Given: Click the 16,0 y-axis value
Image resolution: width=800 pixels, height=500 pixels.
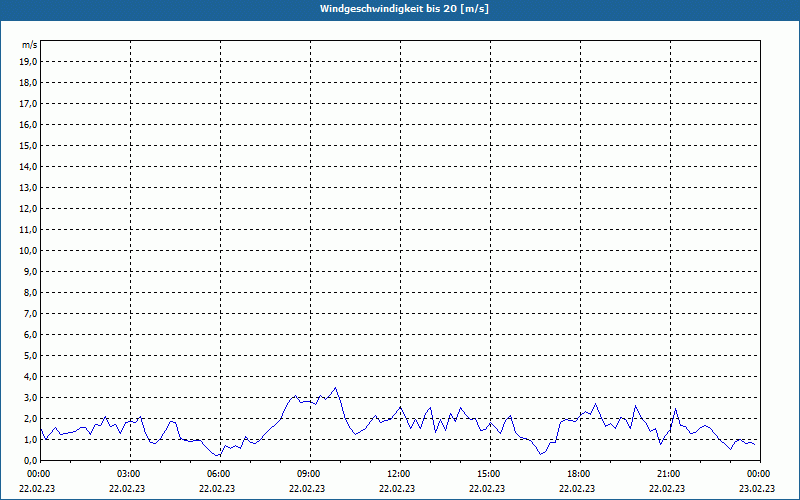Looking at the screenshot, I should tap(28, 124).
